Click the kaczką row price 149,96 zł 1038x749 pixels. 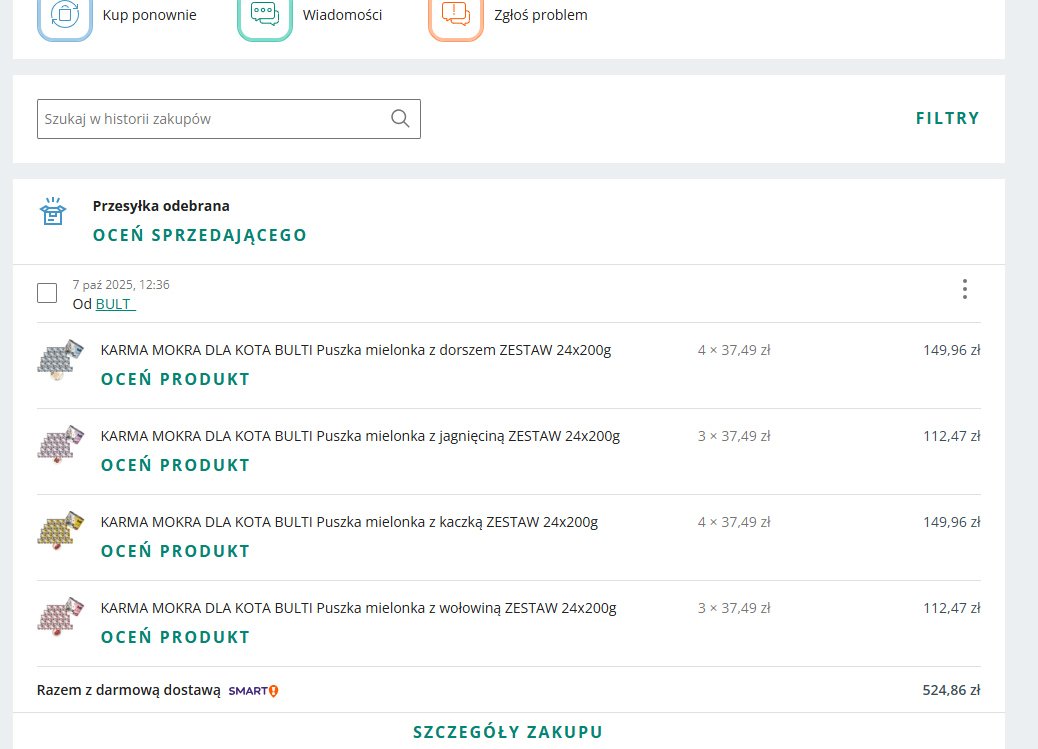coord(951,523)
